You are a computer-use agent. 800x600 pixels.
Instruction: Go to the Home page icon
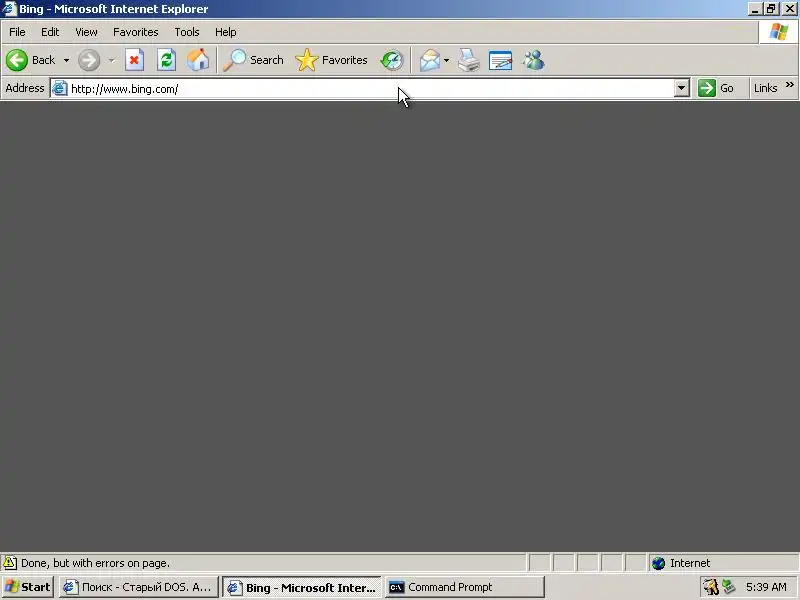[198, 60]
